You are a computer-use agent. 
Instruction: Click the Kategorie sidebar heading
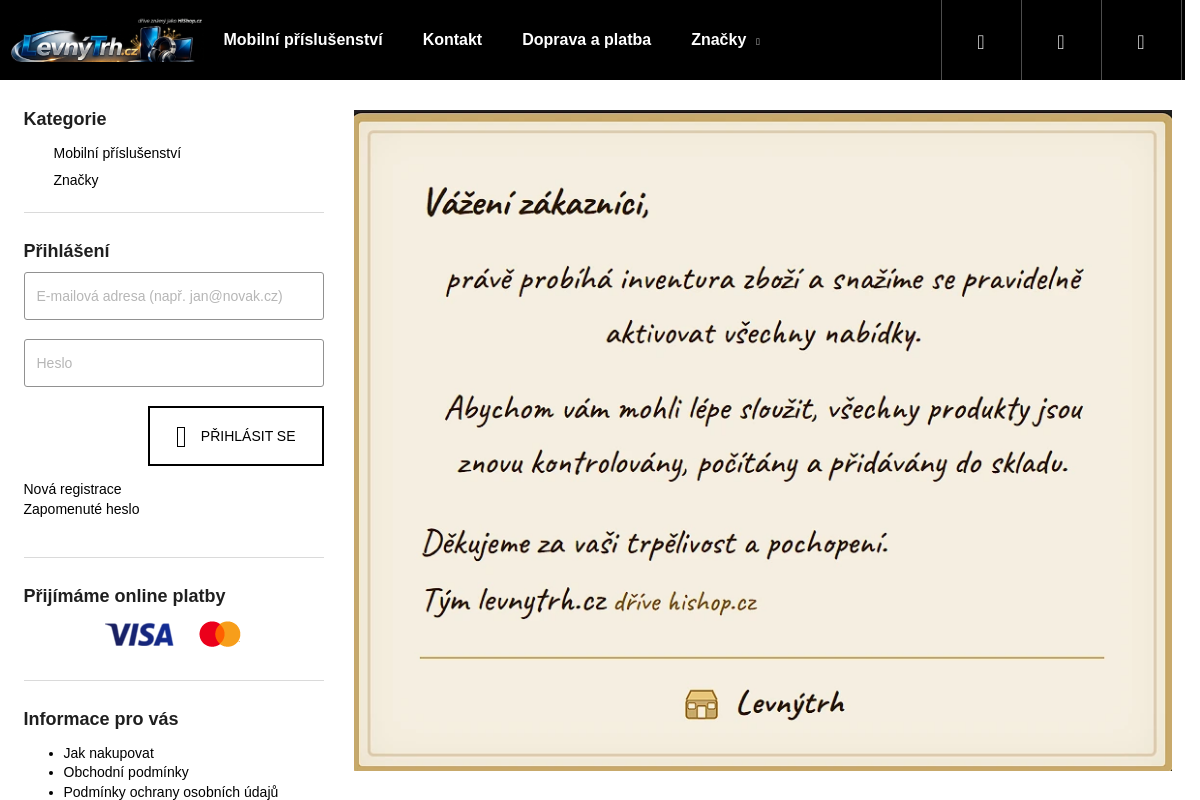coord(65,119)
